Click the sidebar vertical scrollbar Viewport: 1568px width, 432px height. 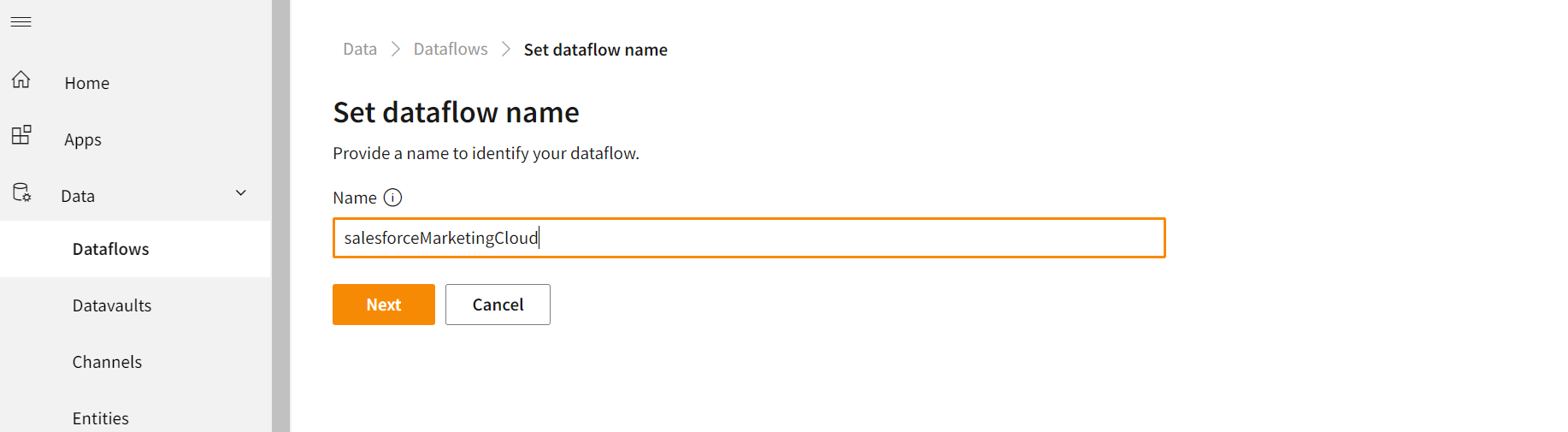pos(280,214)
